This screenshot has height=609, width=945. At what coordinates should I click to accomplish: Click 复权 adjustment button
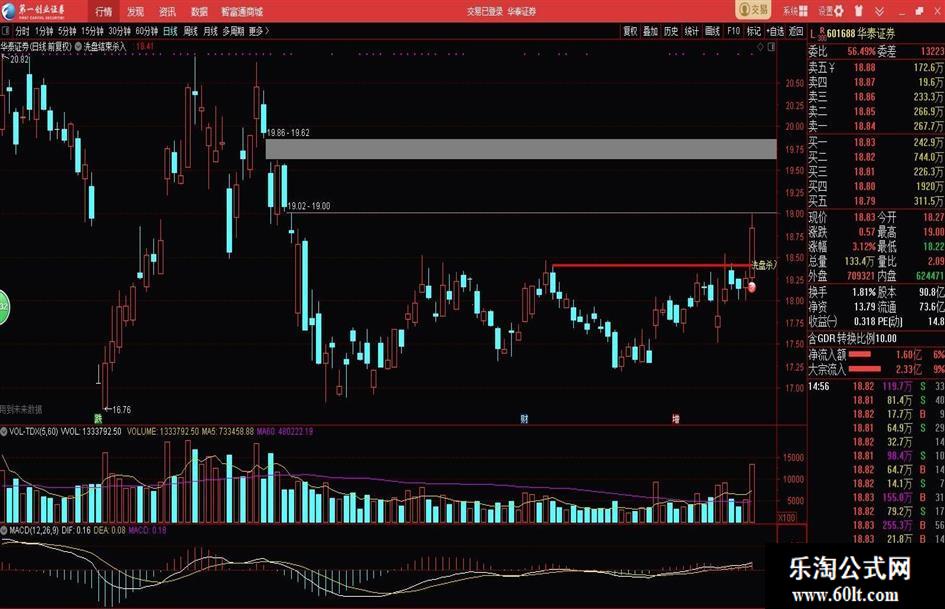point(630,31)
